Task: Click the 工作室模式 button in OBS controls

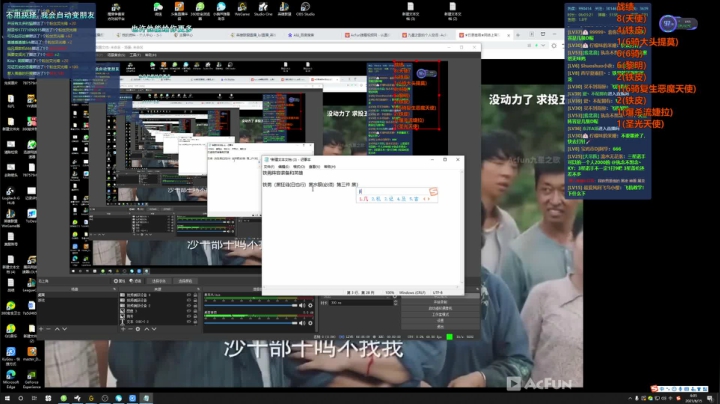Action: pos(440,314)
